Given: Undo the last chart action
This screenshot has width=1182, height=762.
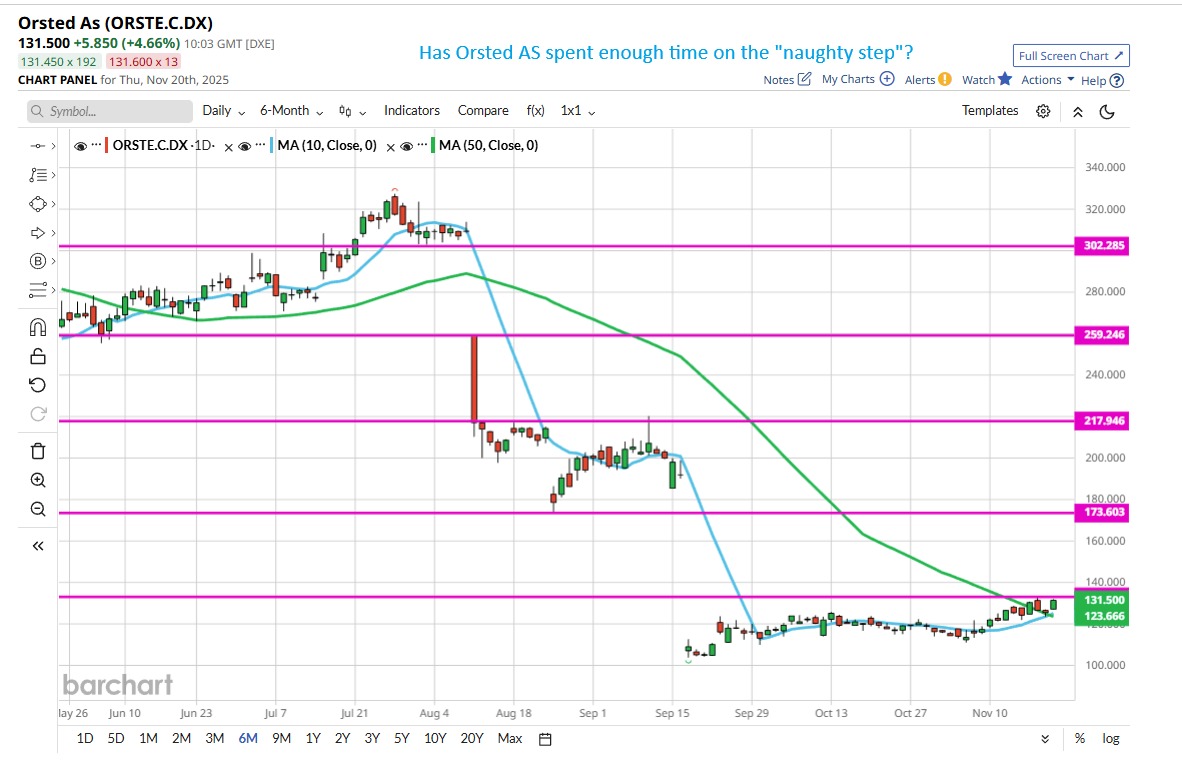Looking at the screenshot, I should tap(38, 385).
